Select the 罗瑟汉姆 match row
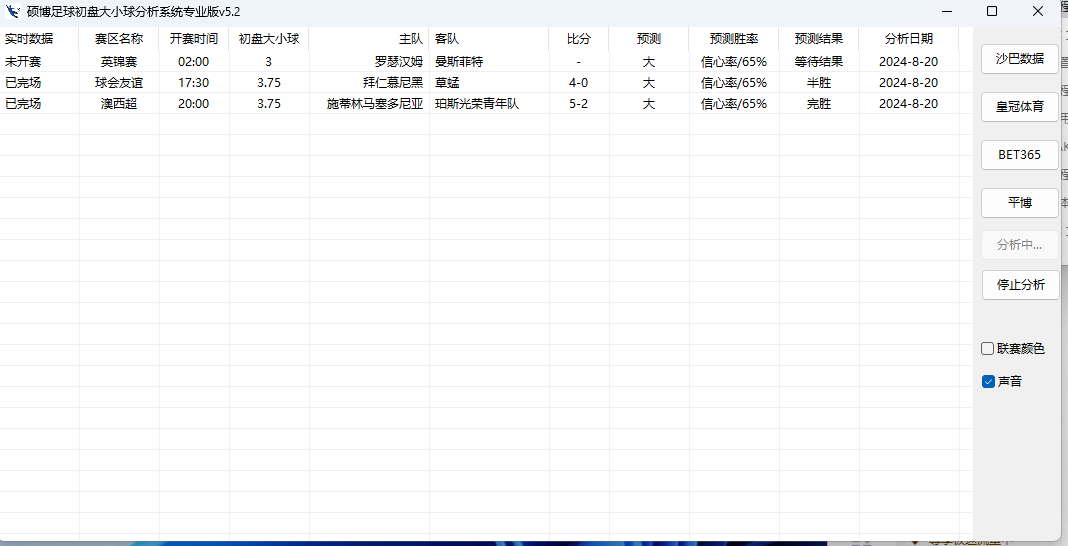 398,61
